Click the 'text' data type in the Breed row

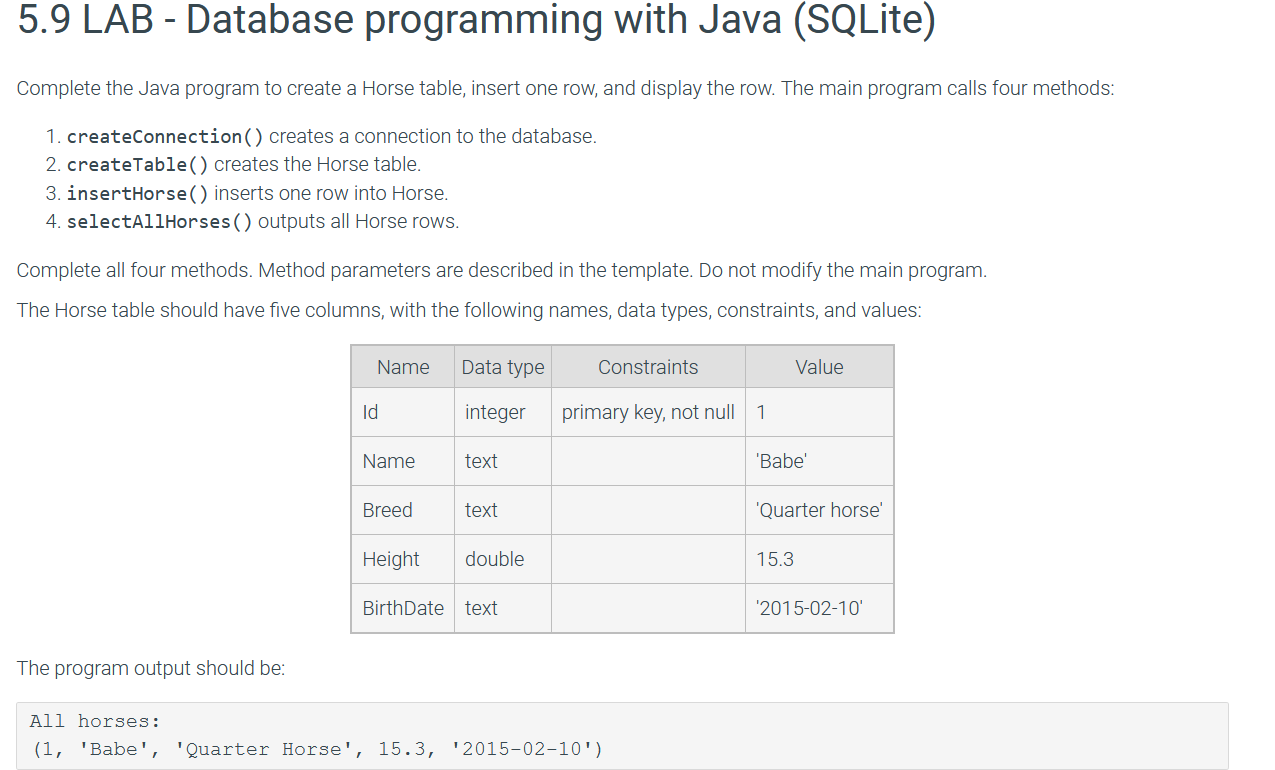coord(503,510)
